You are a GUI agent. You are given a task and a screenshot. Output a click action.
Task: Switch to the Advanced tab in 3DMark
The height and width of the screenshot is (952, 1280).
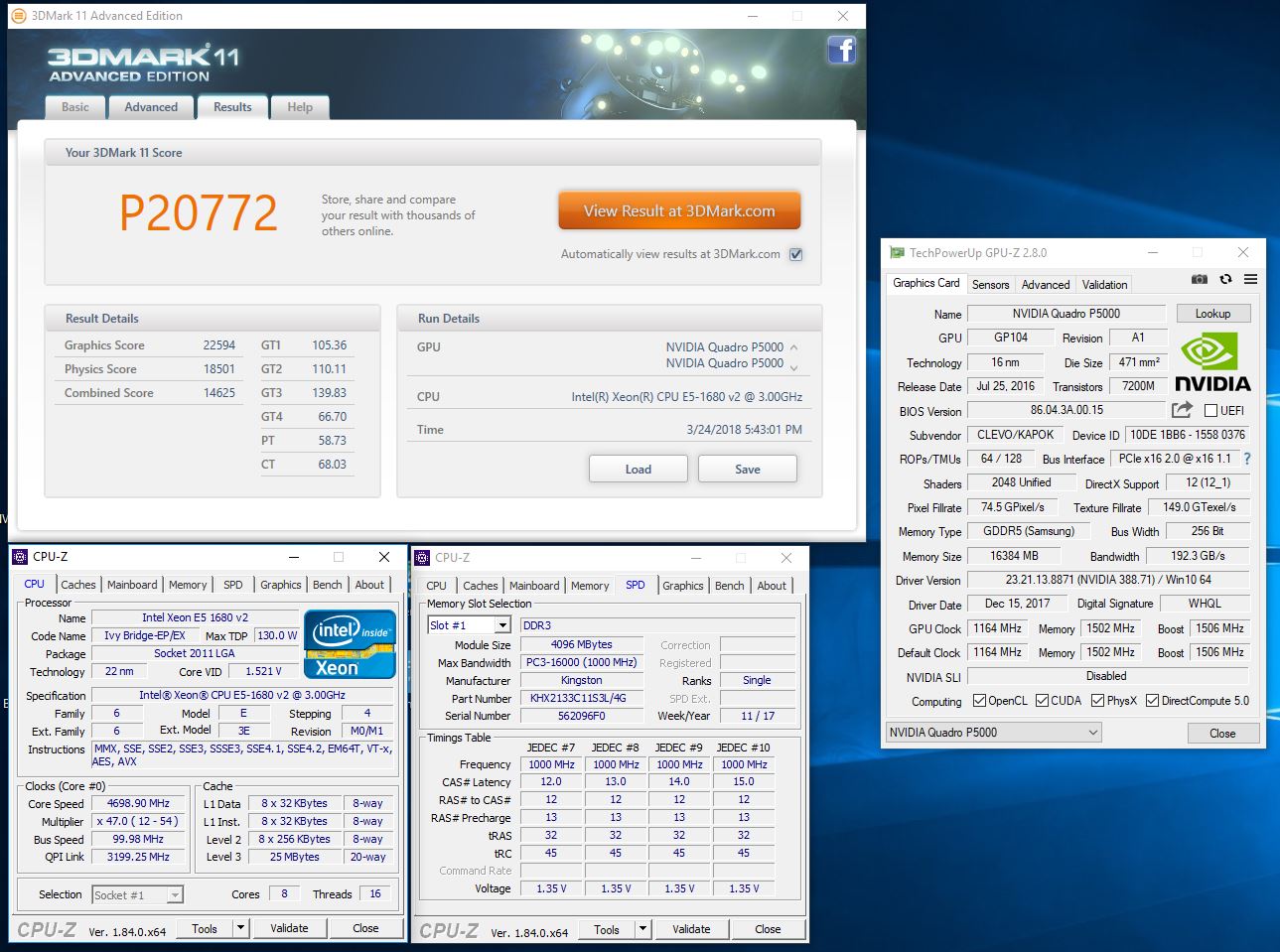[x=151, y=107]
